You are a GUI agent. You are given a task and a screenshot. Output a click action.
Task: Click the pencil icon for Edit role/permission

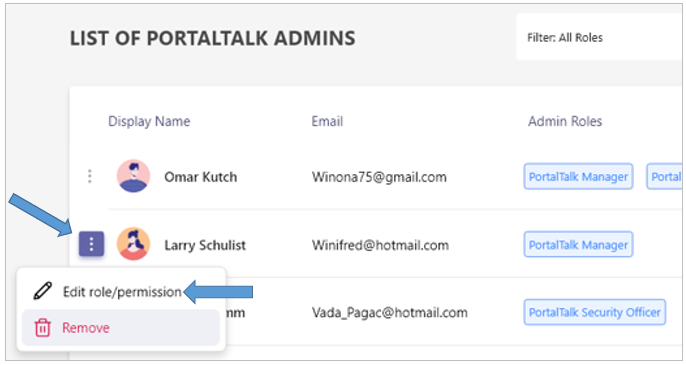click(x=43, y=291)
